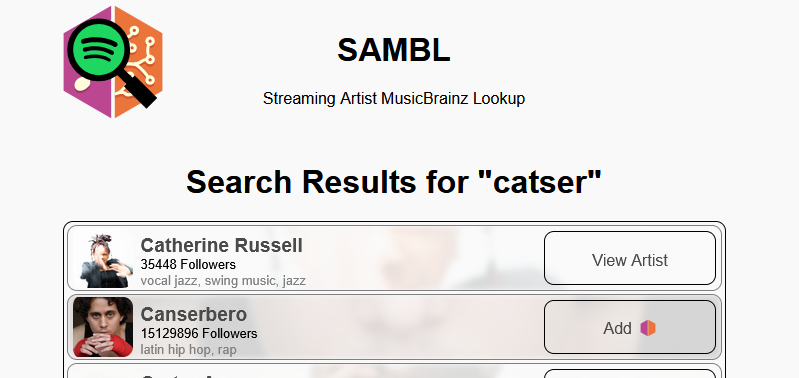Viewport: 799px width, 378px height.
Task: Select the Canserbero result row
Action: 394,327
